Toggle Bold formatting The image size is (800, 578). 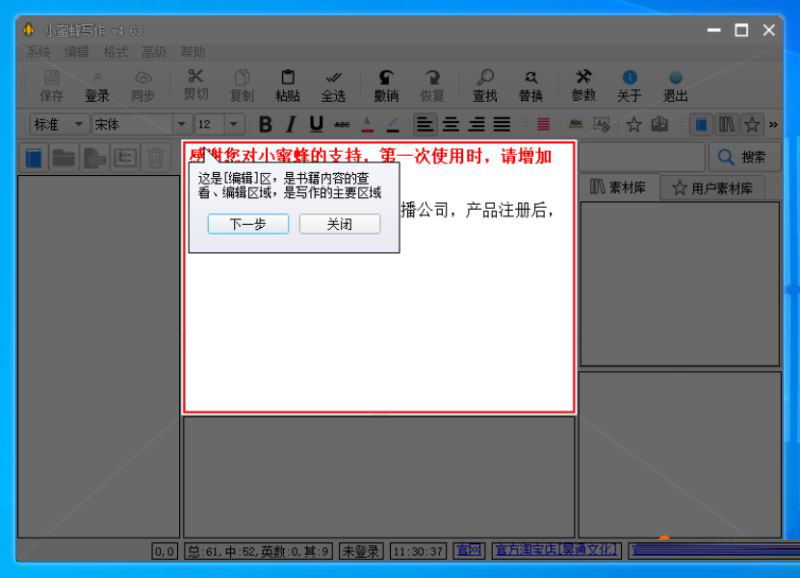tap(265, 124)
